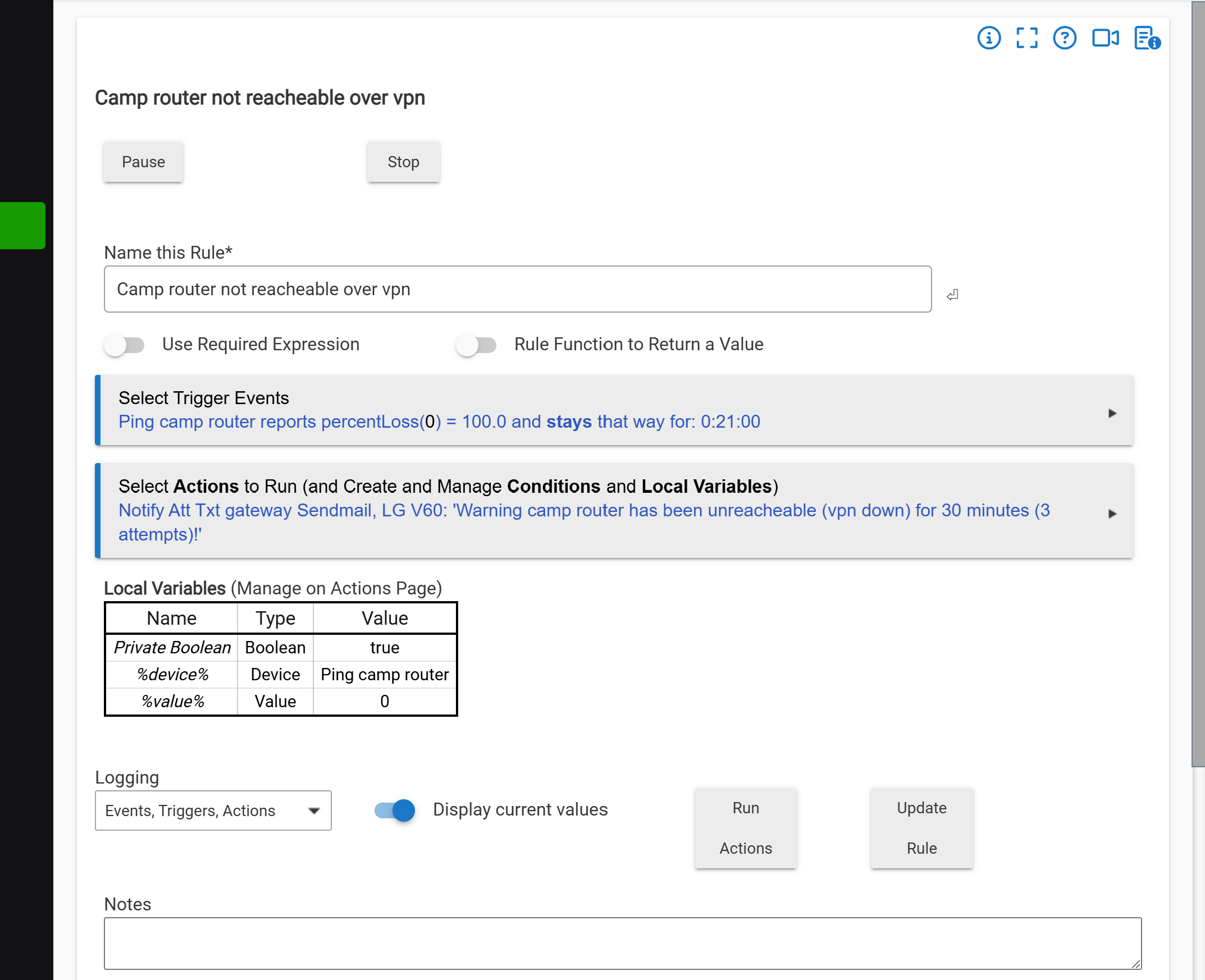Toggle fullscreen view icon
The width and height of the screenshot is (1205, 980).
coord(1026,38)
